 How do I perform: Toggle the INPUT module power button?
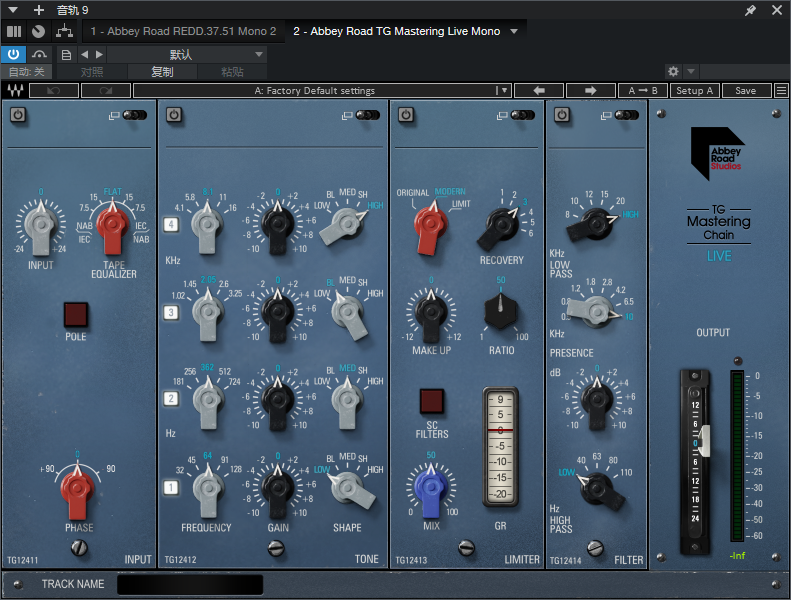click(18, 115)
